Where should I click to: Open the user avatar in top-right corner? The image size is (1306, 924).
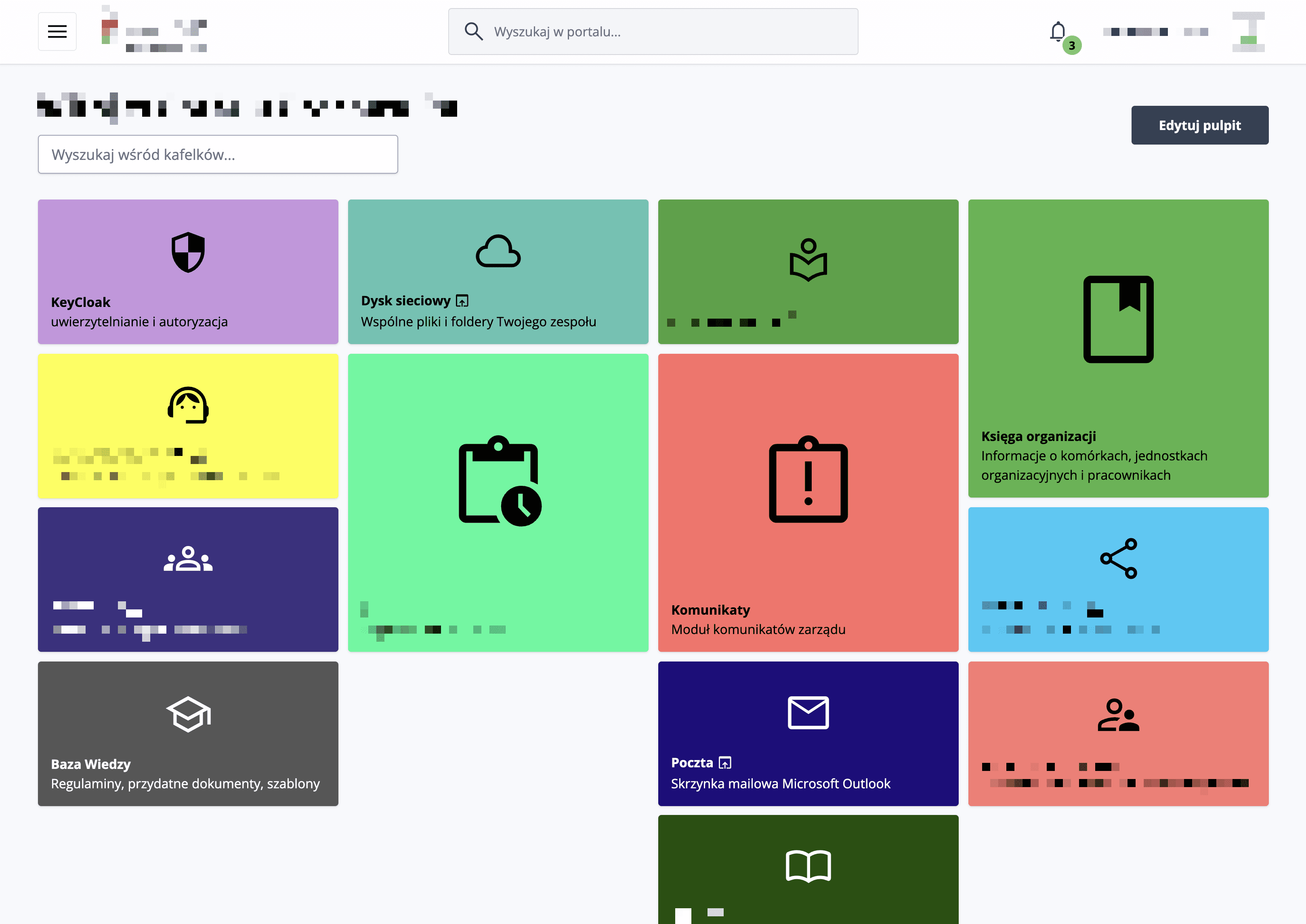point(1248,32)
